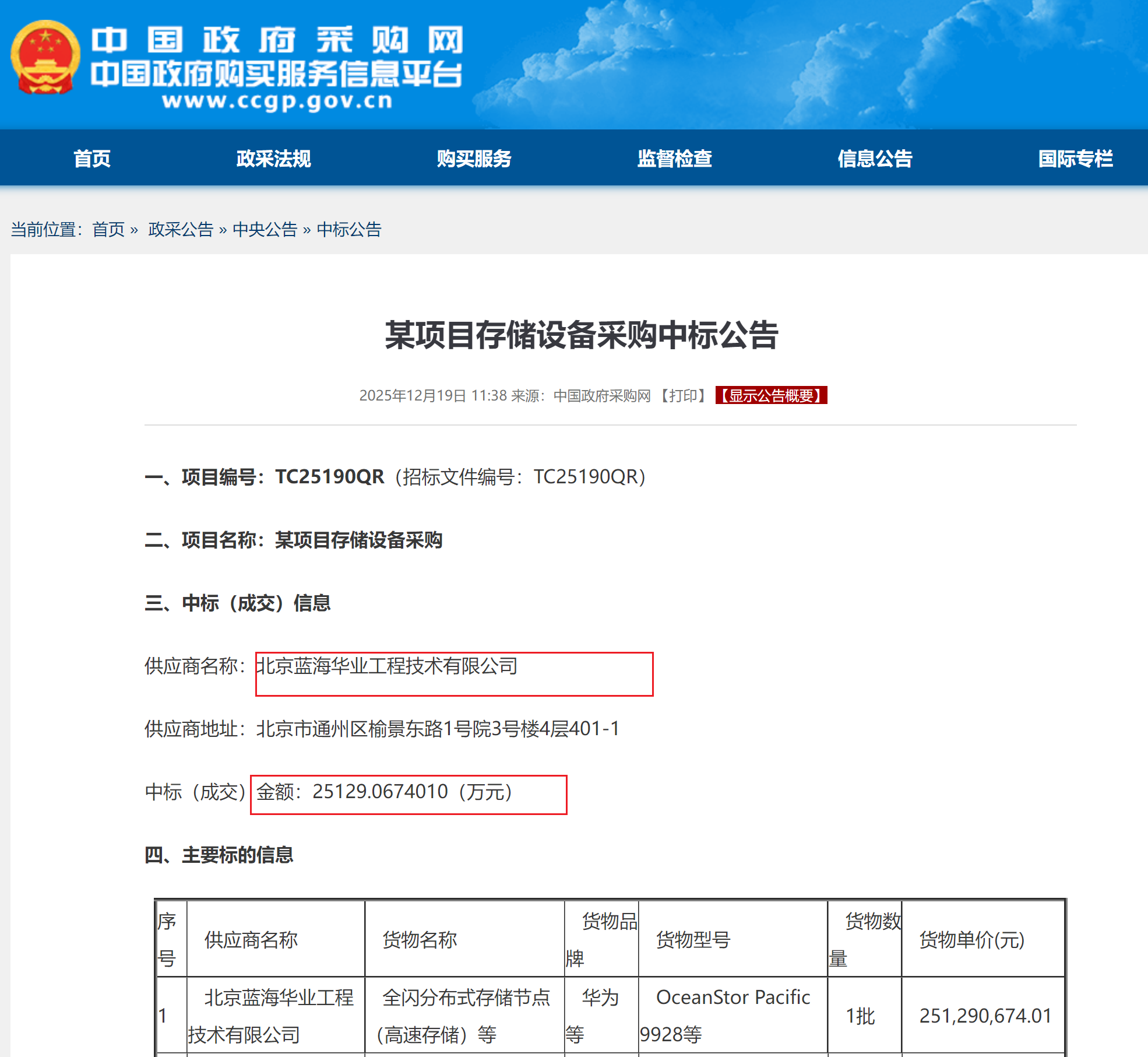
Task: Open the 中央公告 breadcrumb link
Action: [x=265, y=230]
